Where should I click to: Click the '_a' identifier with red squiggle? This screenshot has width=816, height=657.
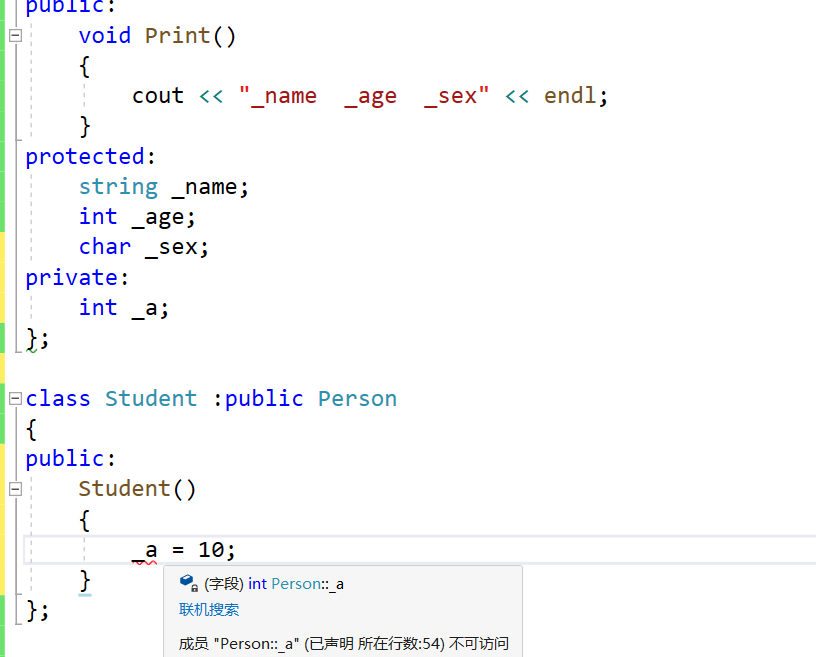pyautogui.click(x=145, y=550)
